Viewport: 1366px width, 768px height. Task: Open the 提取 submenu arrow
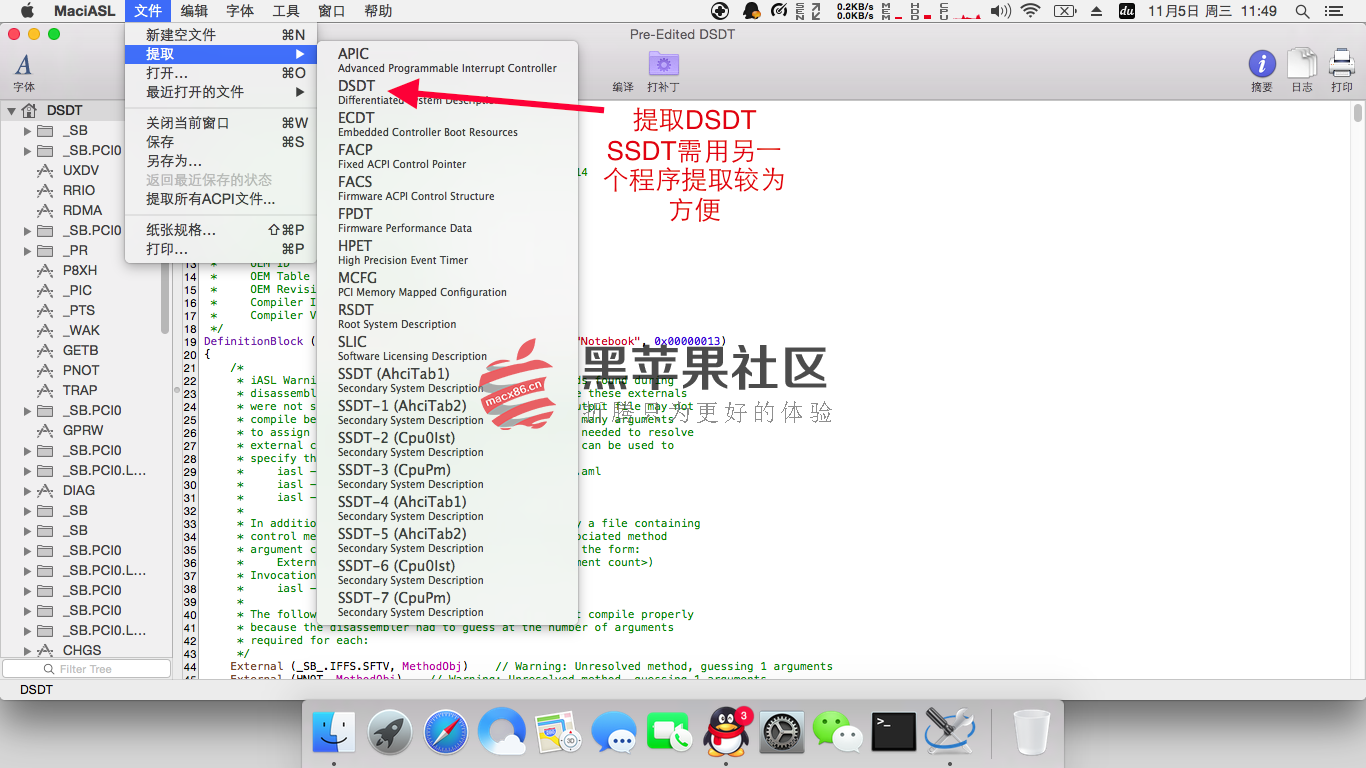(x=300, y=54)
